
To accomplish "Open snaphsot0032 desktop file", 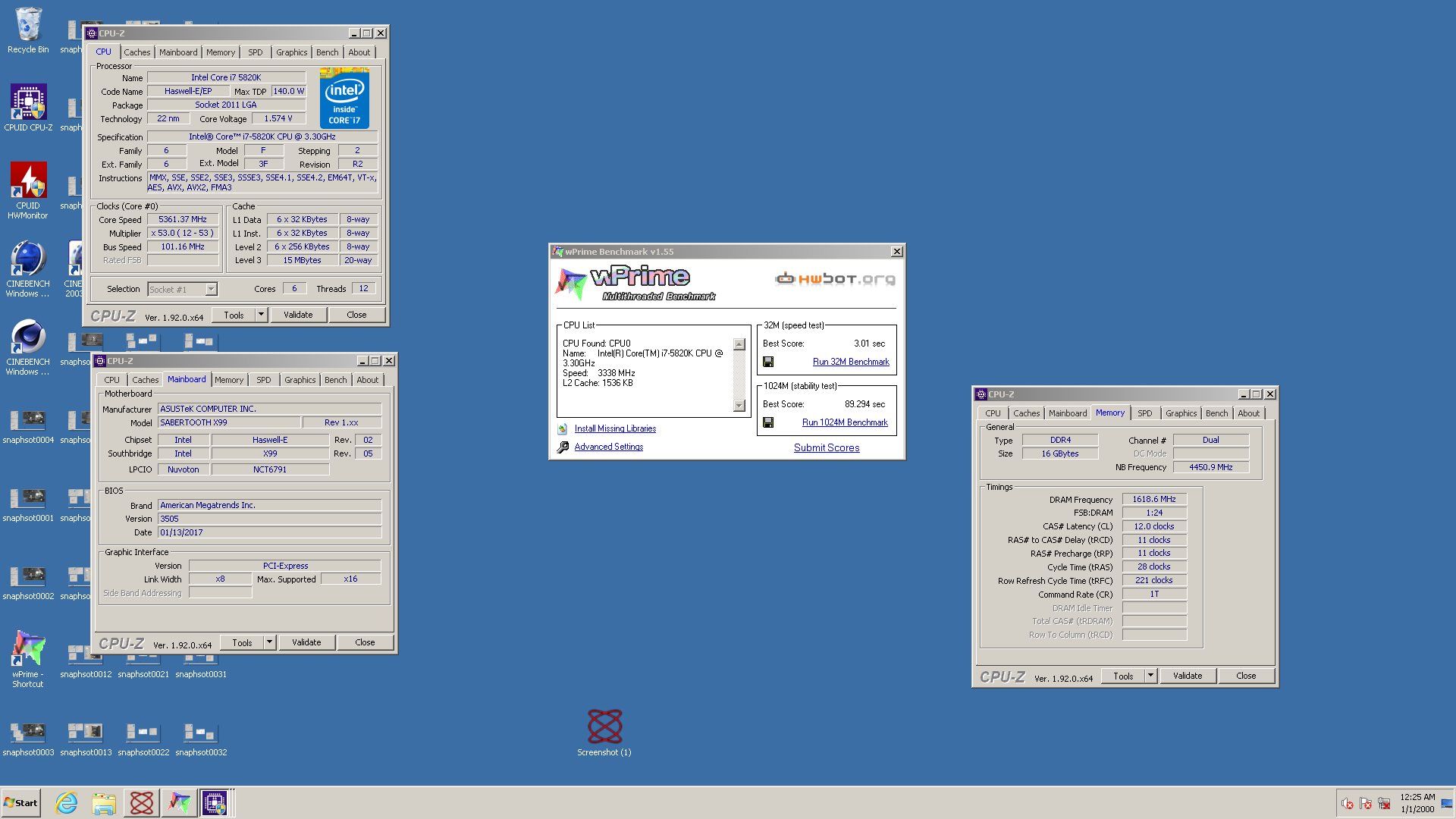I will point(201,739).
